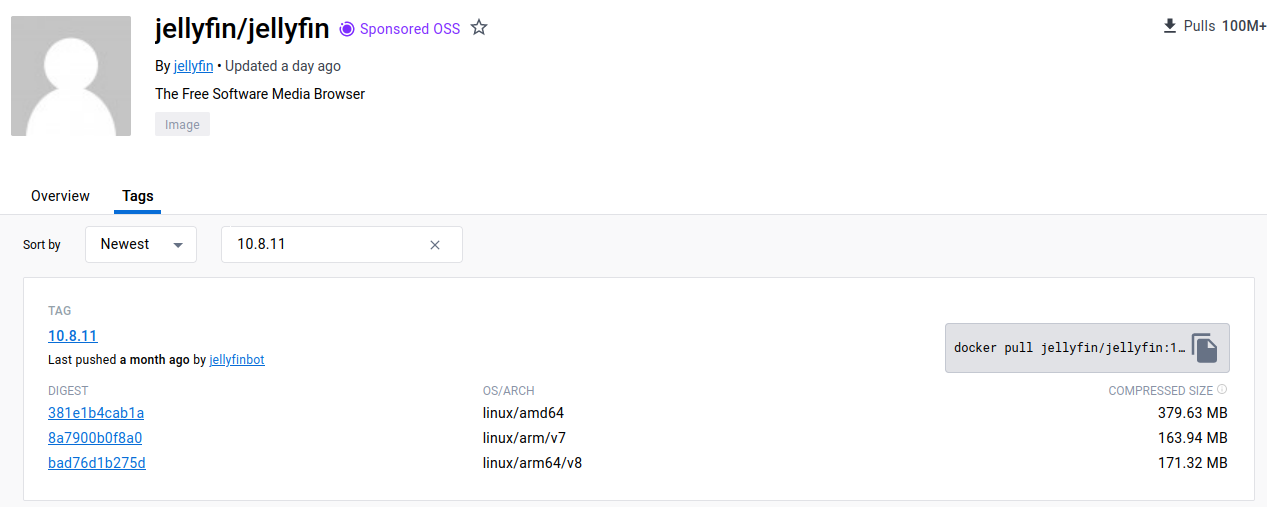Open the jellyfin publisher link
This screenshot has height=507, width=1267.
[x=194, y=66]
